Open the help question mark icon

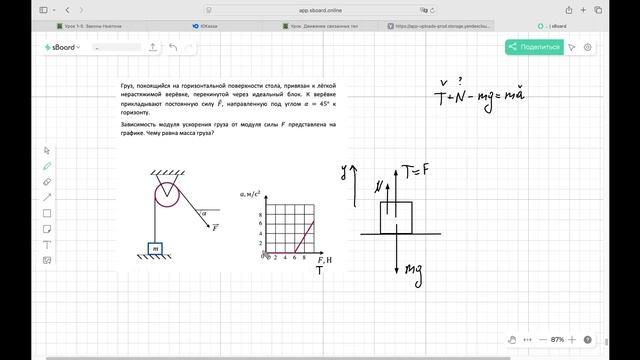tap(587, 340)
